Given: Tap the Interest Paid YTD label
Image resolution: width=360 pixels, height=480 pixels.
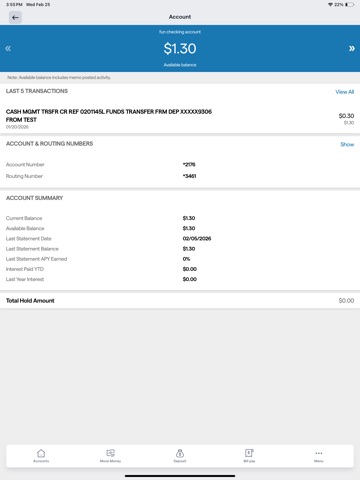Looking at the screenshot, I should click(25, 269).
